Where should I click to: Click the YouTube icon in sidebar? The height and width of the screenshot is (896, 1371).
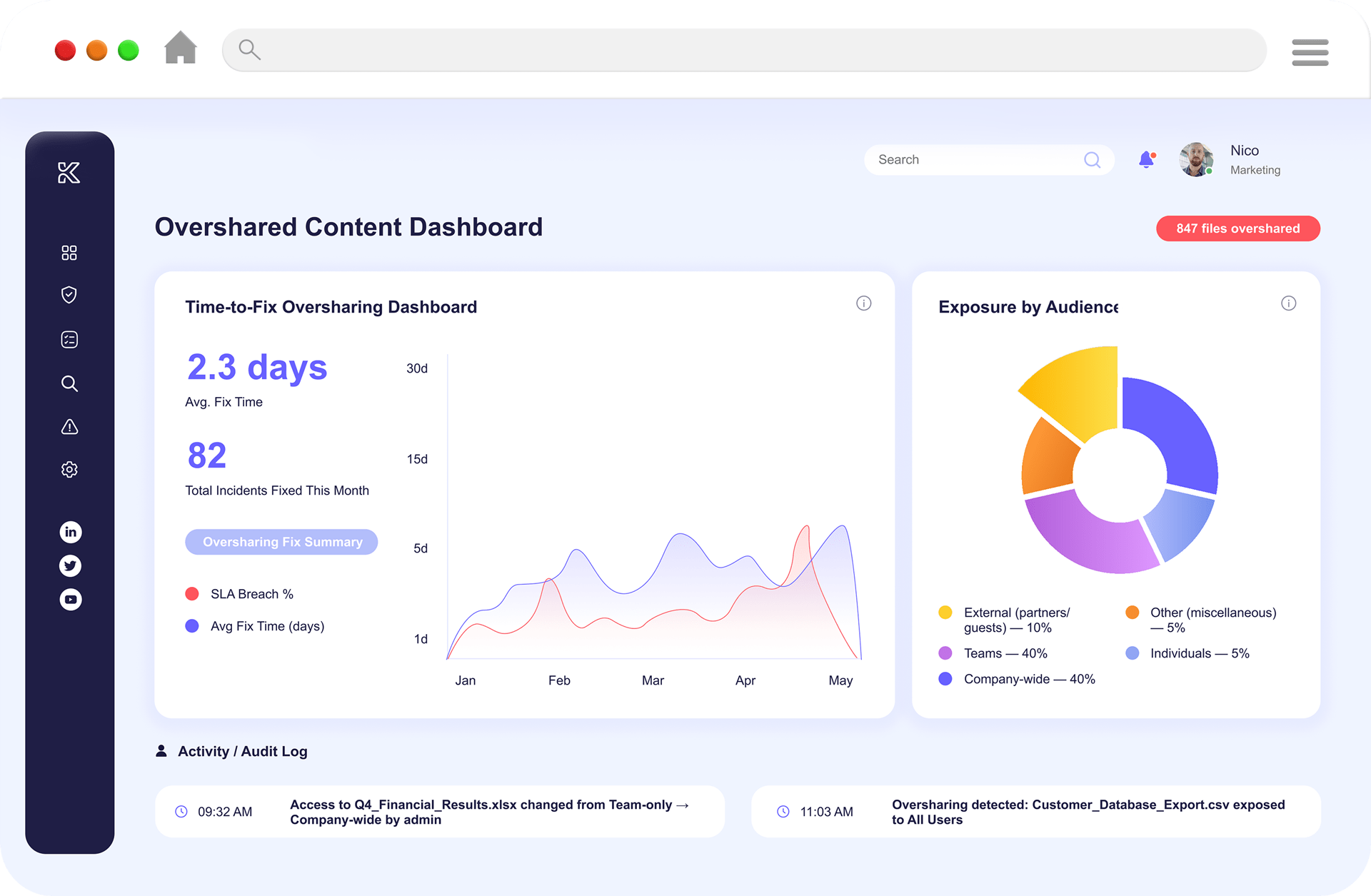point(70,600)
